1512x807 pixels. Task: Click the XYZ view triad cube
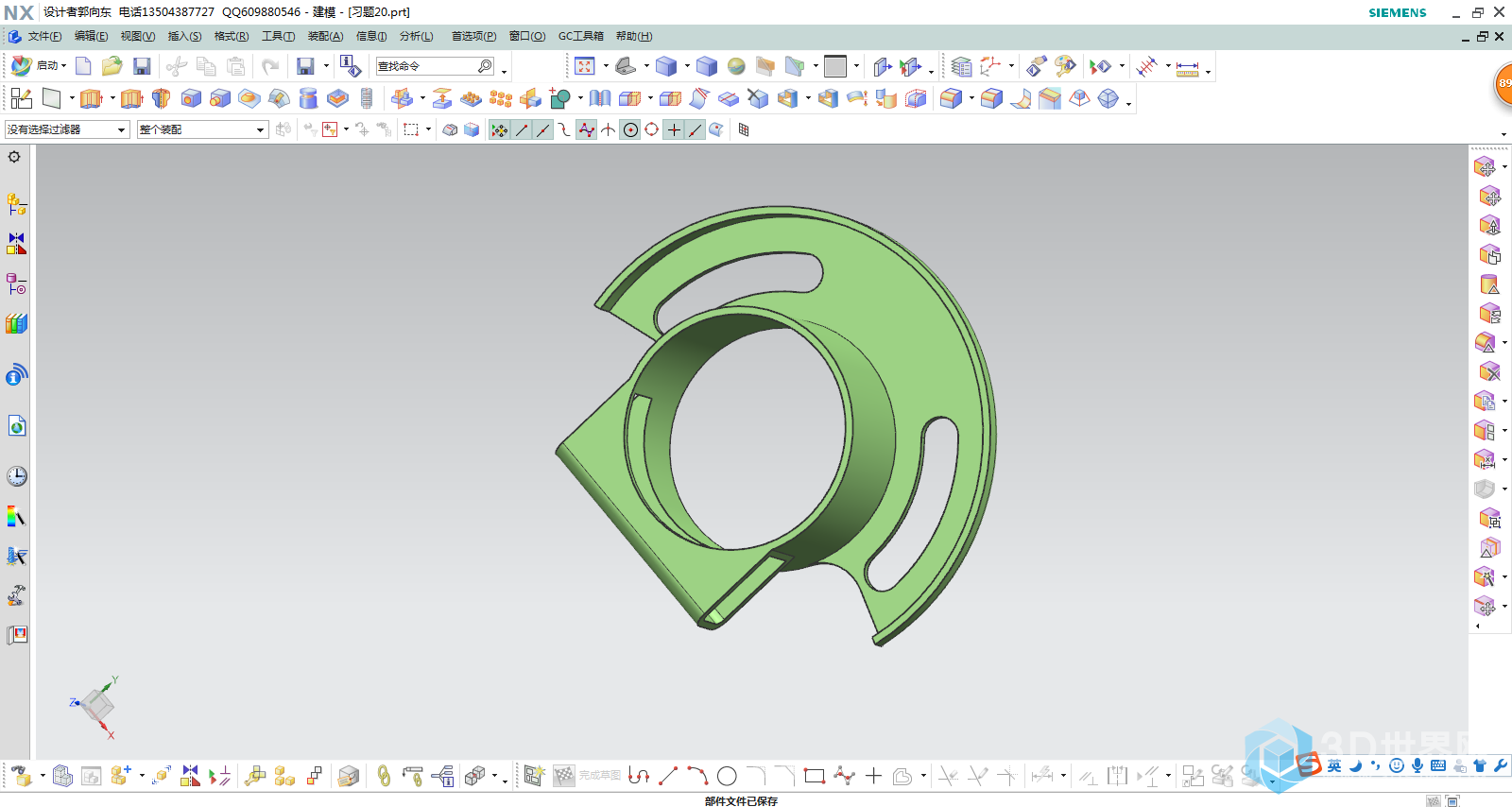coord(95,705)
